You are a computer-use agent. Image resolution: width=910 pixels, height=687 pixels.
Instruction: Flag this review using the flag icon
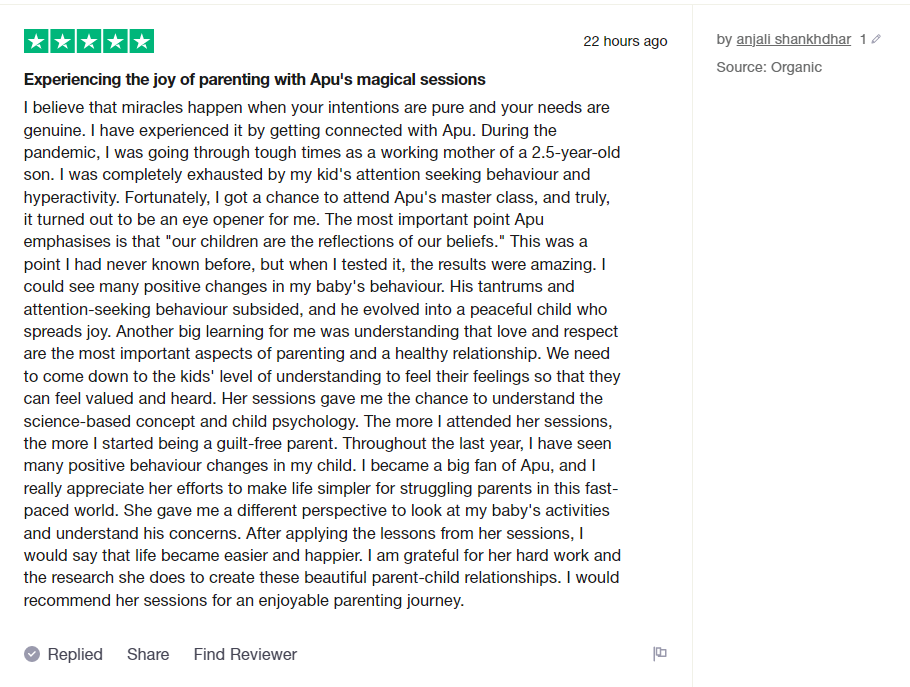click(x=660, y=654)
